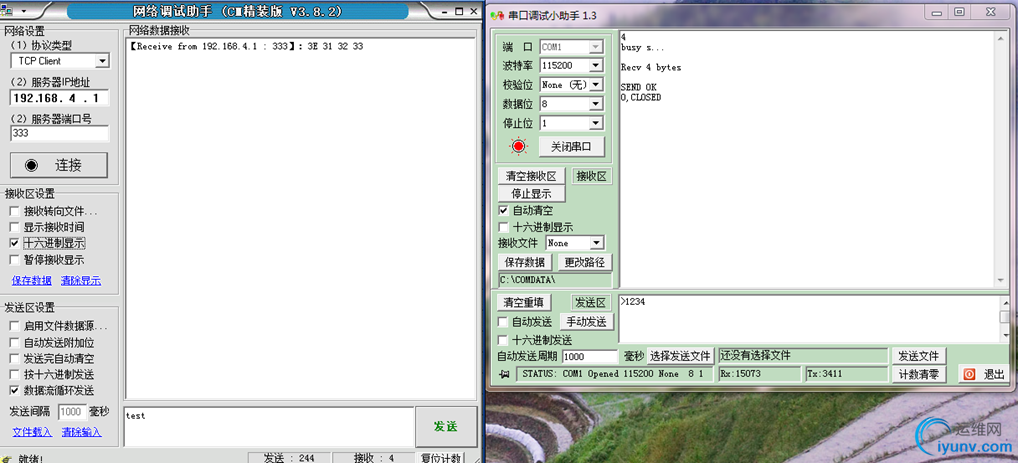Click the pin icon in serial helper status bar
This screenshot has width=1018, height=463.
[504, 374]
